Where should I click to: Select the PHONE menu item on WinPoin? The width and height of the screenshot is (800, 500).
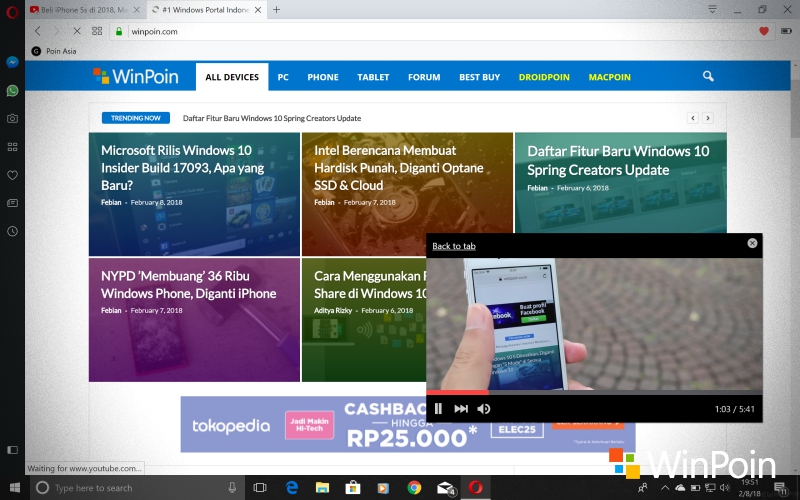pyautogui.click(x=322, y=77)
